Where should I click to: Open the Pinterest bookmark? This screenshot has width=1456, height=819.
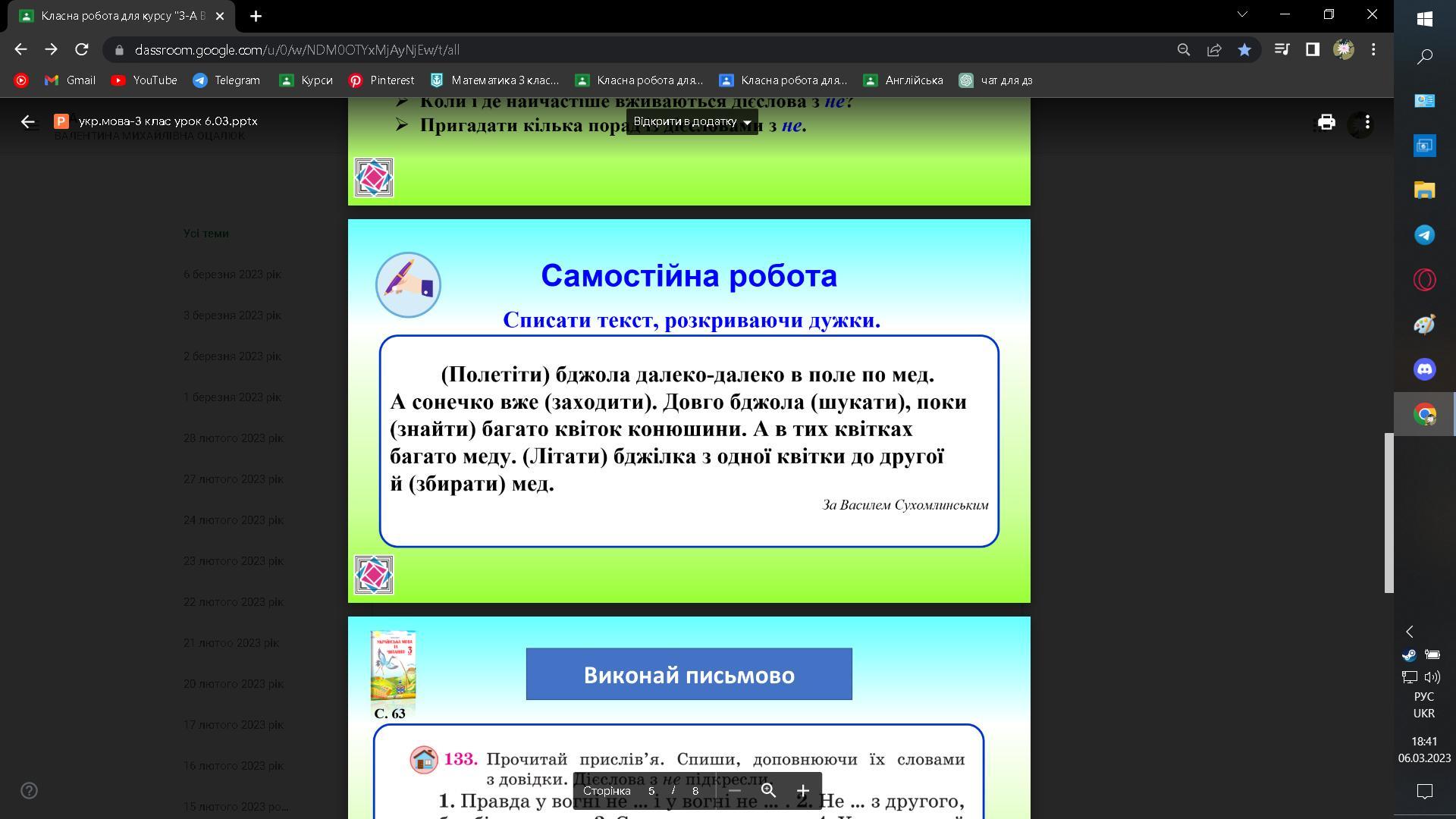pos(381,80)
